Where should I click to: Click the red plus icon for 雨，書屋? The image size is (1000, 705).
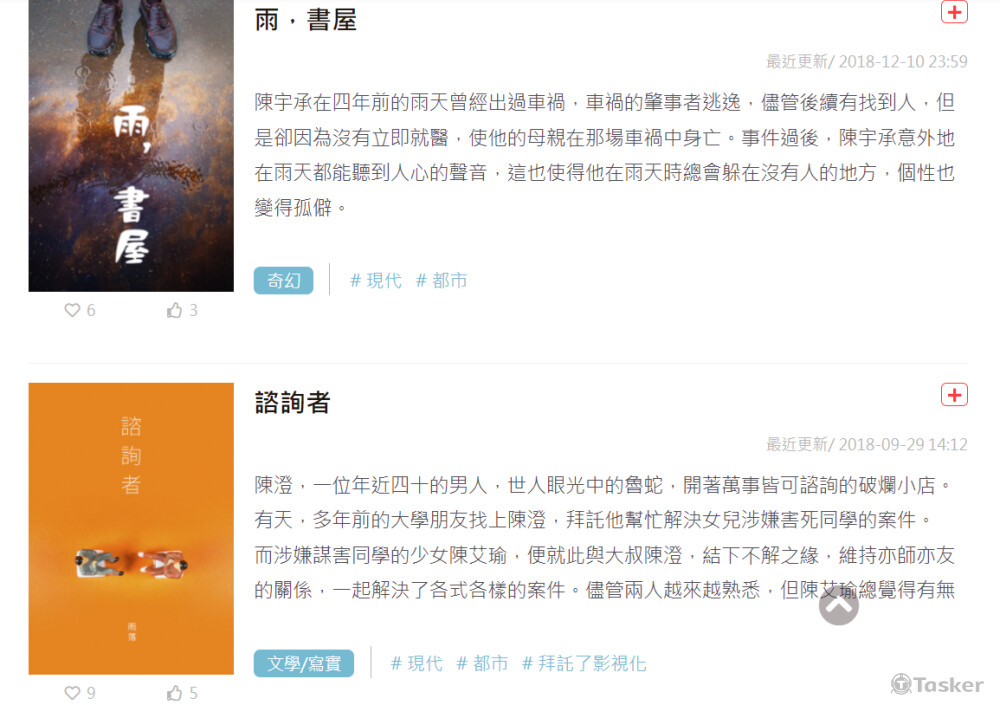coord(954,11)
